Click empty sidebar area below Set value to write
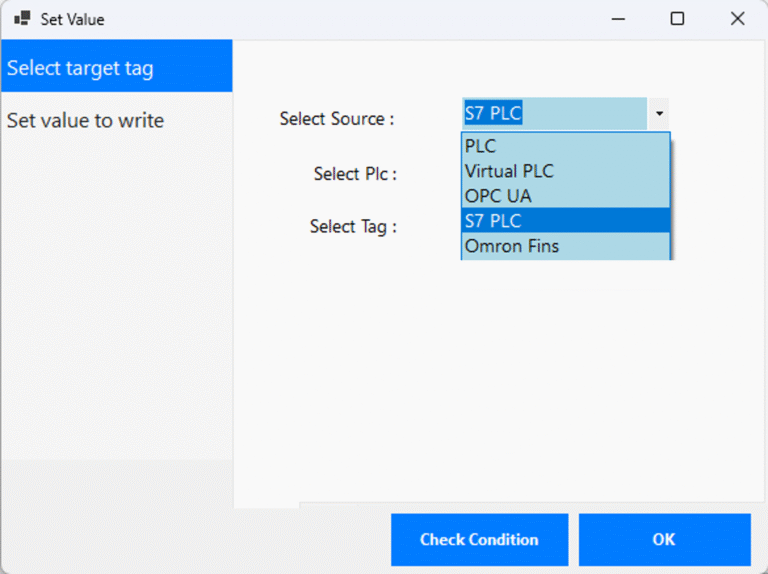This screenshot has height=574, width=768. pyautogui.click(x=116, y=300)
